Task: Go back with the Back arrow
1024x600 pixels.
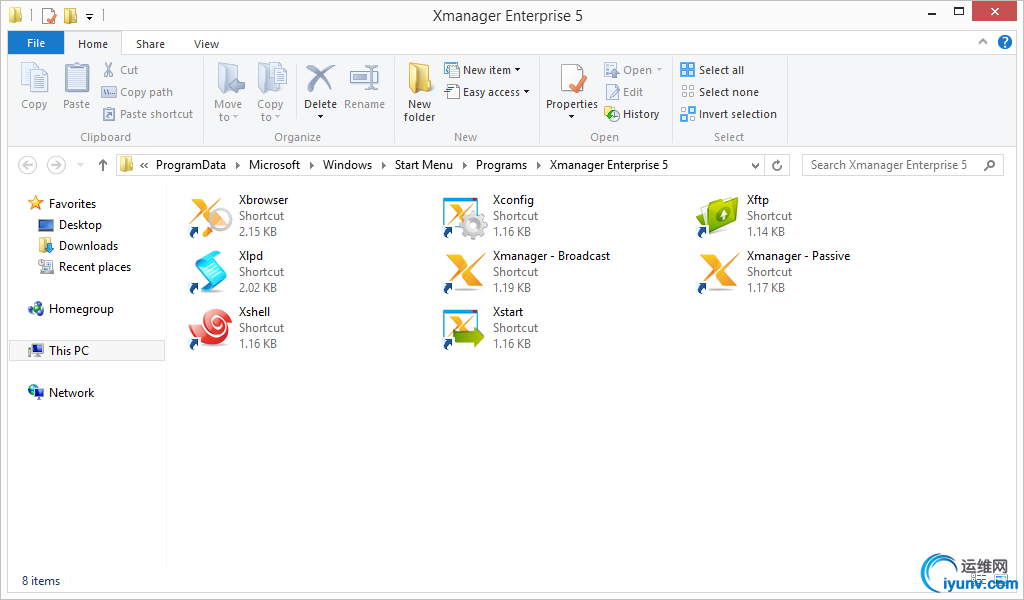Action: [27, 165]
